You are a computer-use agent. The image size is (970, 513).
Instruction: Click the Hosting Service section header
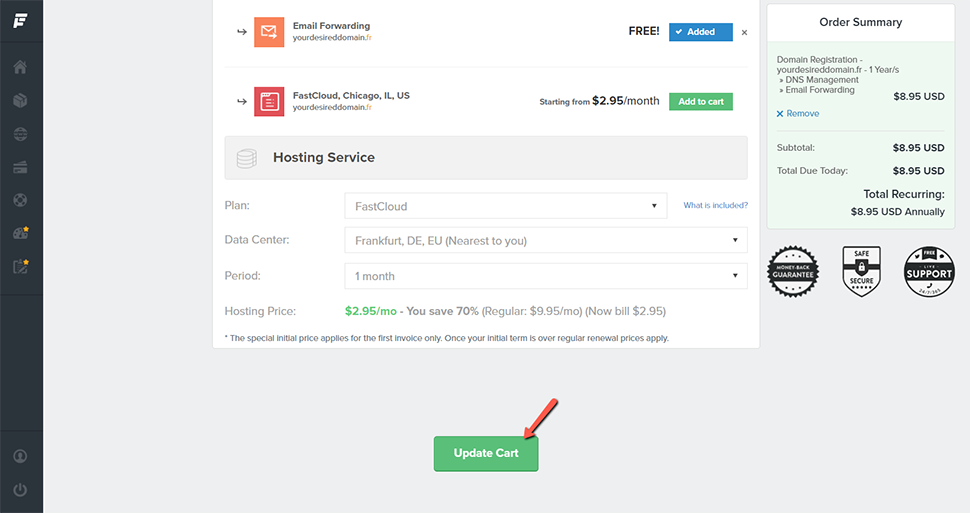click(x=486, y=158)
